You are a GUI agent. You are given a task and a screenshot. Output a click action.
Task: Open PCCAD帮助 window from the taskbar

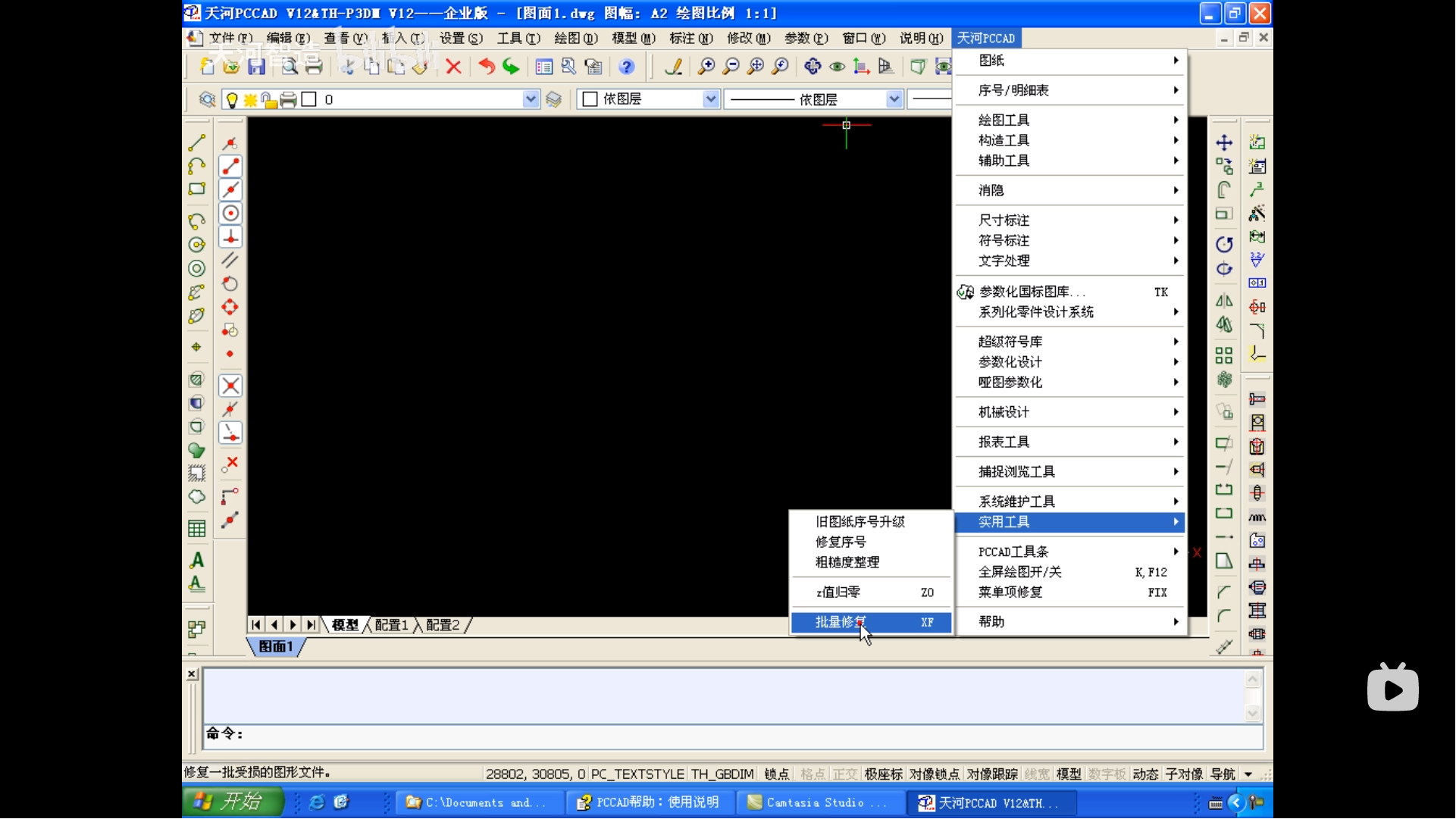pos(650,803)
